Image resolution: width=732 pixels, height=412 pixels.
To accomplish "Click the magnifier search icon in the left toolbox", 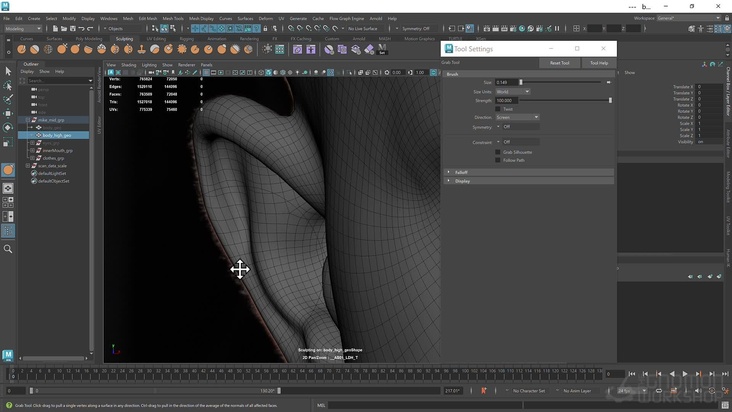I will tap(8, 249).
